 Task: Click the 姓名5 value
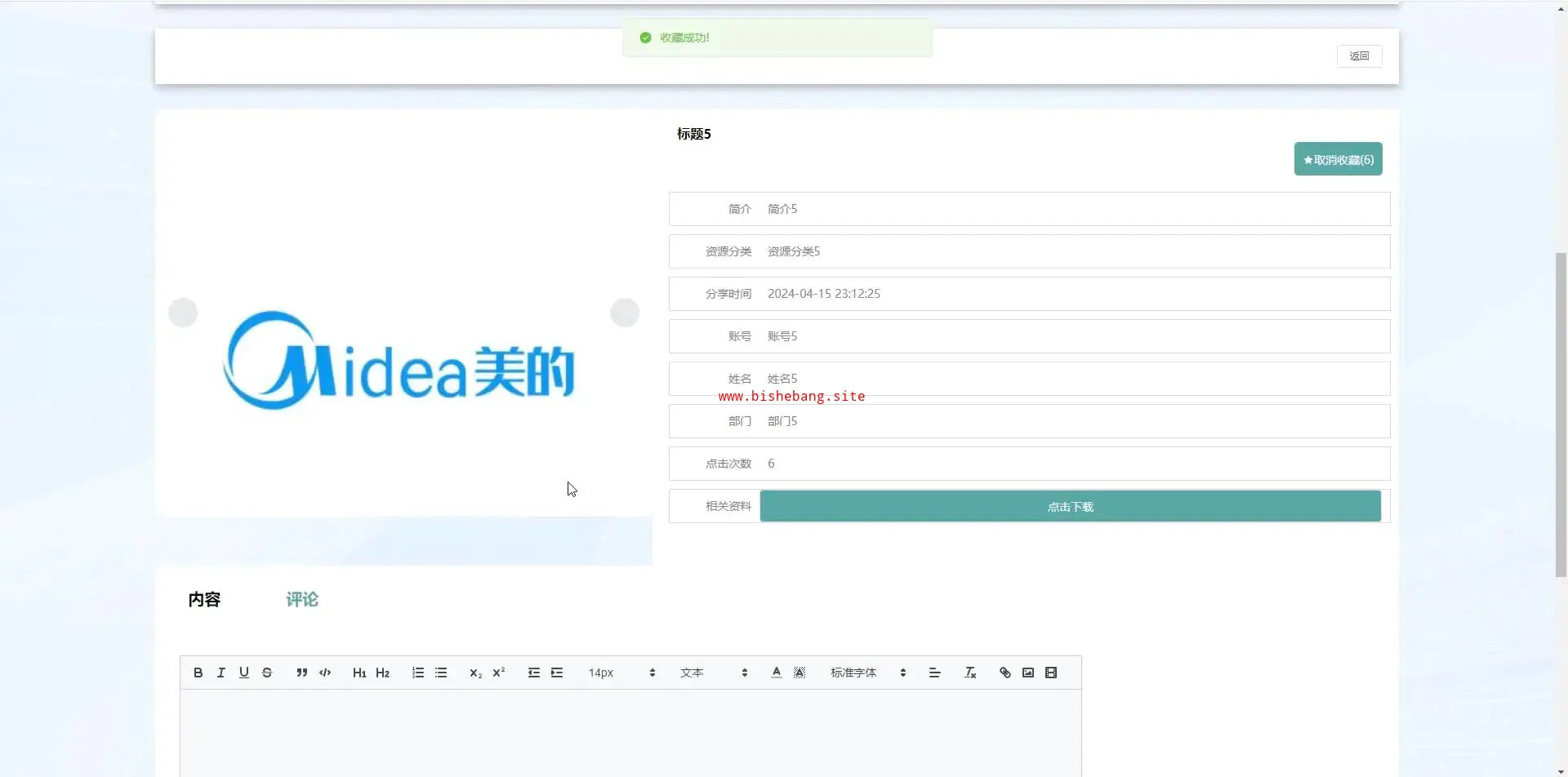[x=782, y=379]
